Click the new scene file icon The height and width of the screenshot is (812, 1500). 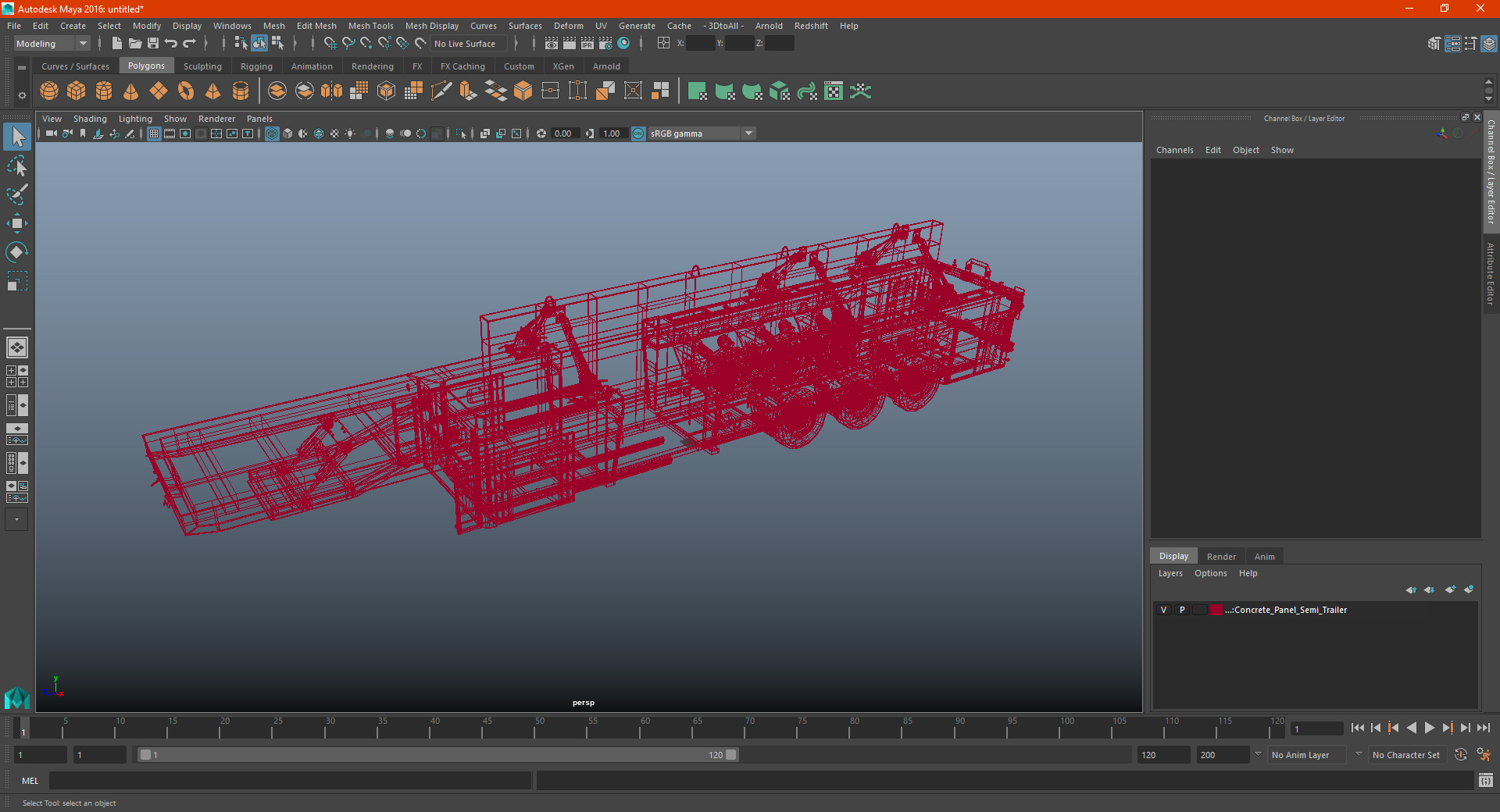pos(116,44)
